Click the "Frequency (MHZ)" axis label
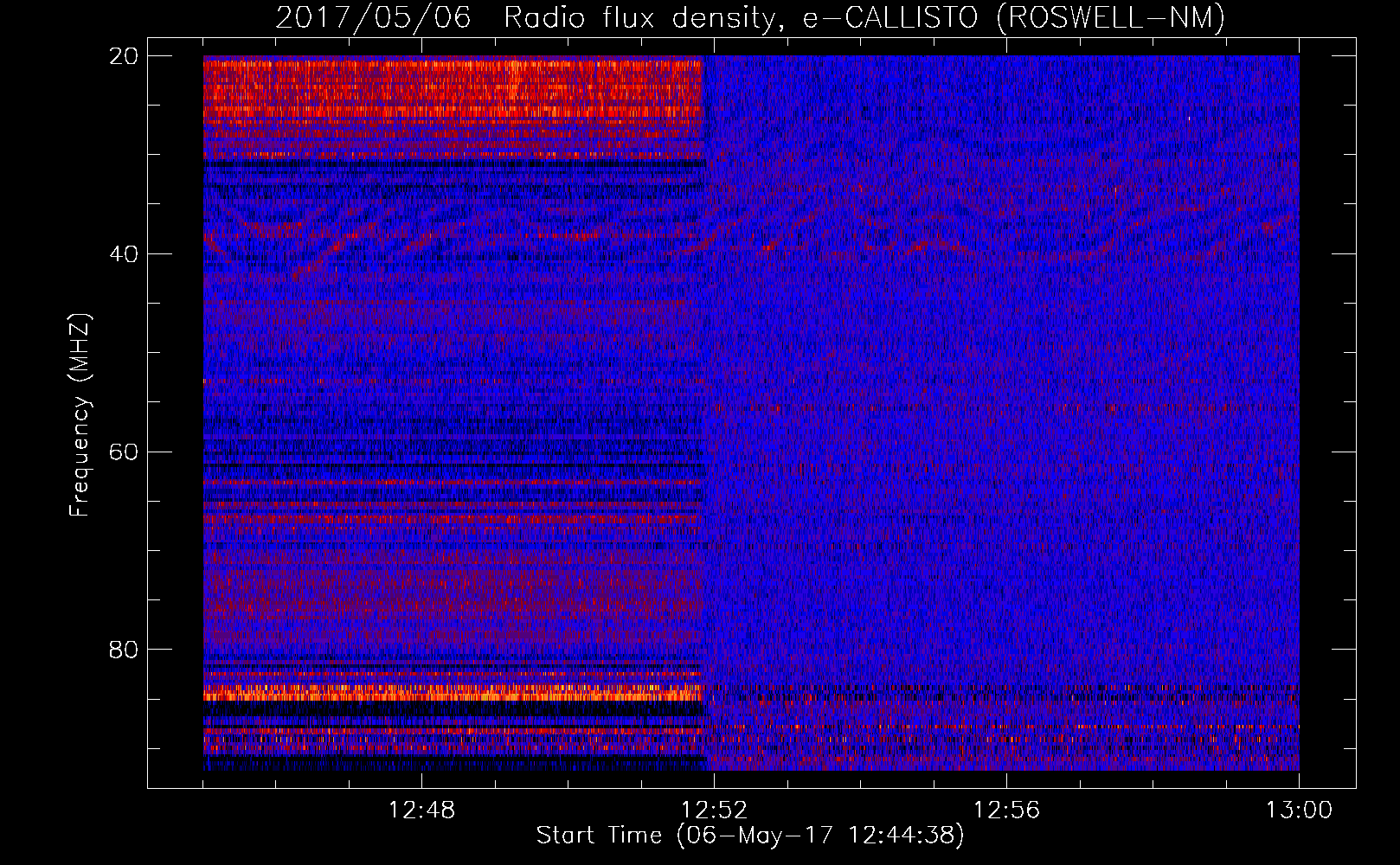 pos(80,415)
